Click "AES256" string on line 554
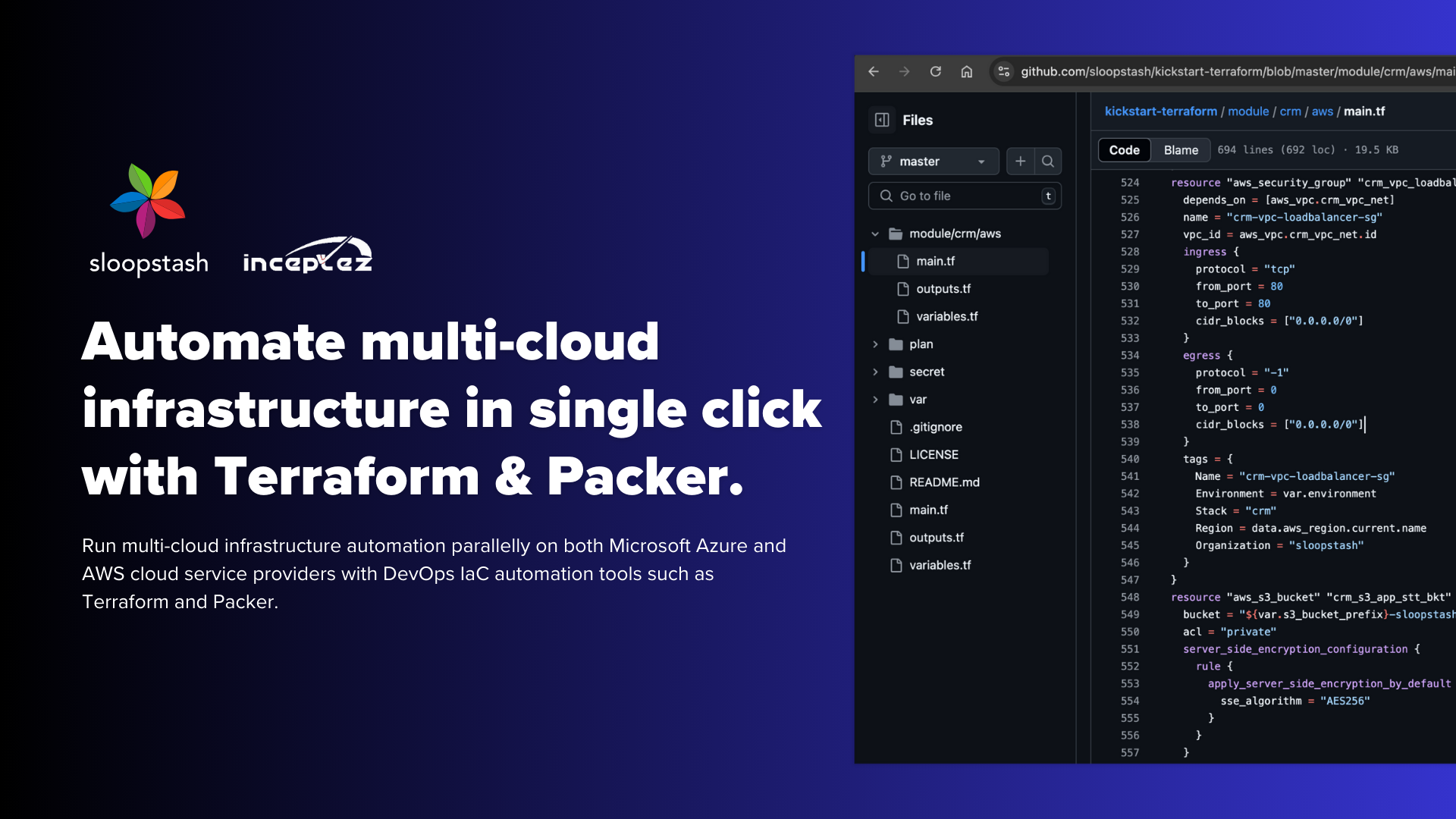1456x819 pixels. coord(1345,701)
